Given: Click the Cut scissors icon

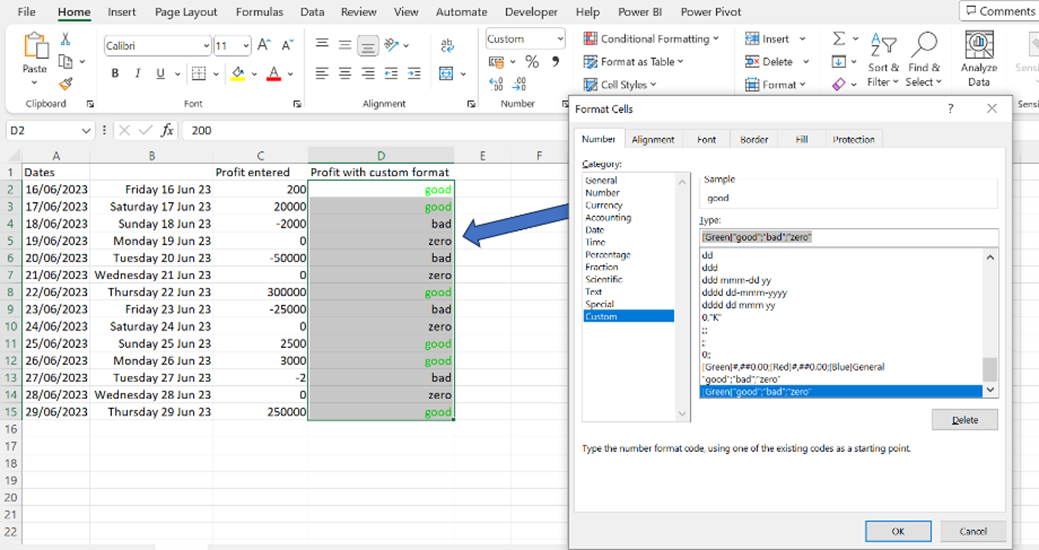Looking at the screenshot, I should [x=66, y=40].
